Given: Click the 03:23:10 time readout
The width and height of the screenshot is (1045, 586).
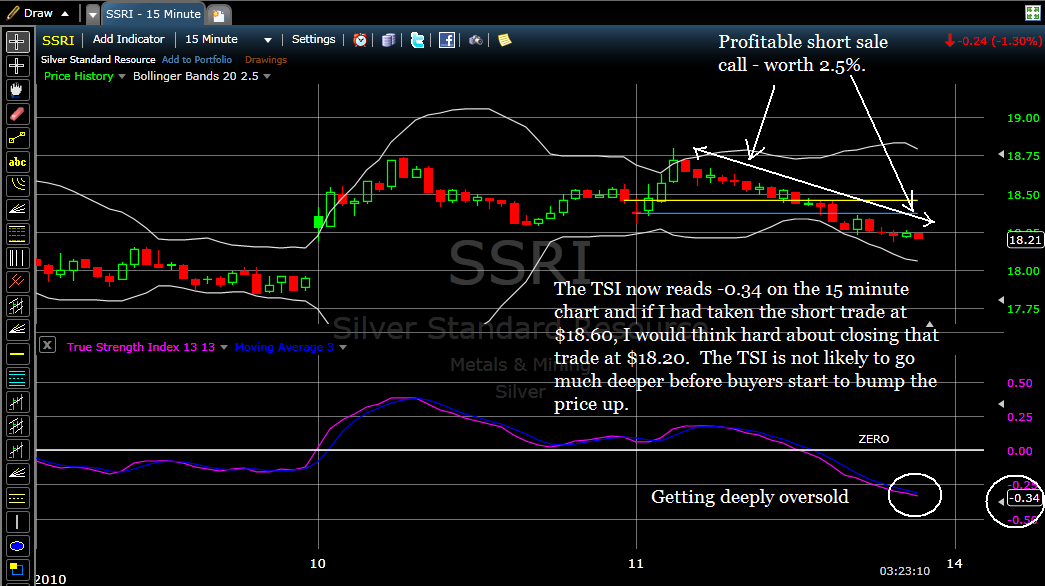Looking at the screenshot, I should point(904,571).
